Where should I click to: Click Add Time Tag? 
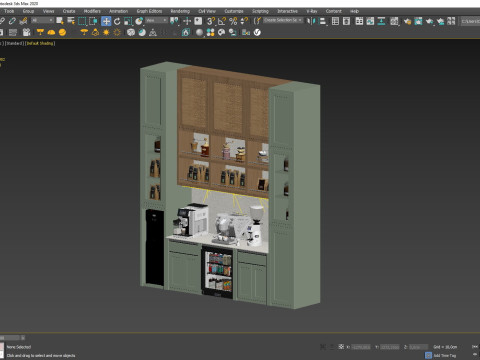click(x=445, y=356)
